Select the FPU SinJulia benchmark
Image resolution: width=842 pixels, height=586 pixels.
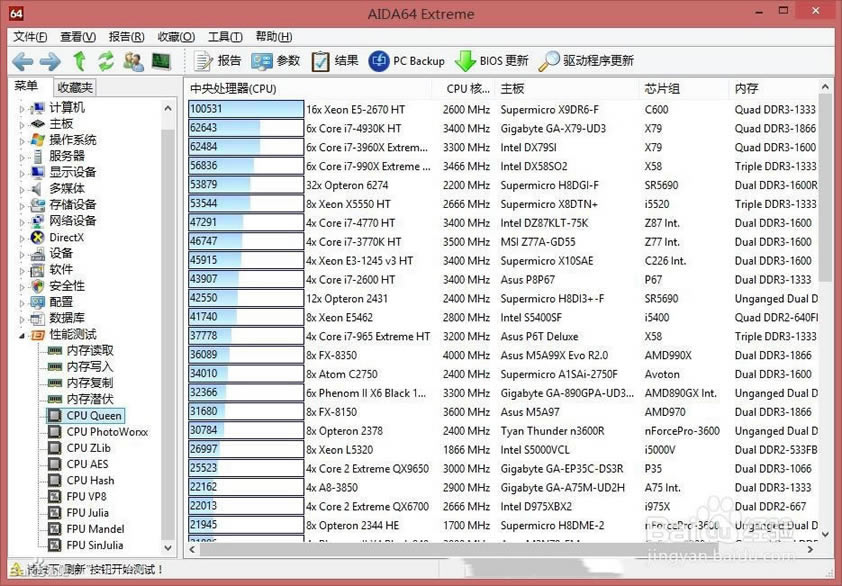tap(95, 545)
